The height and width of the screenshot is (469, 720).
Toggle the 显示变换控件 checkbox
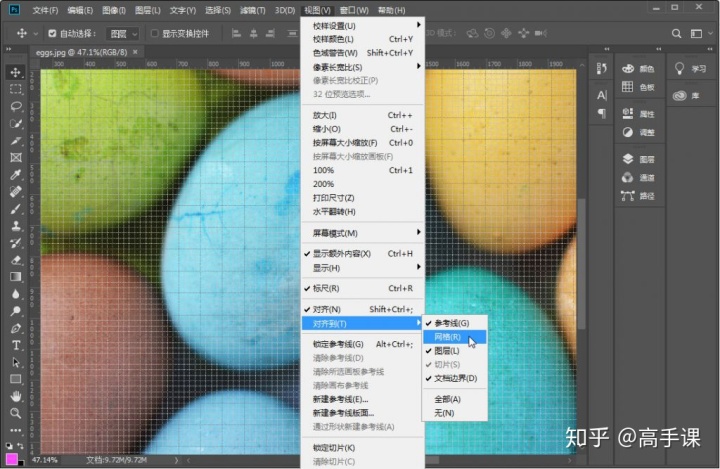[x=155, y=33]
